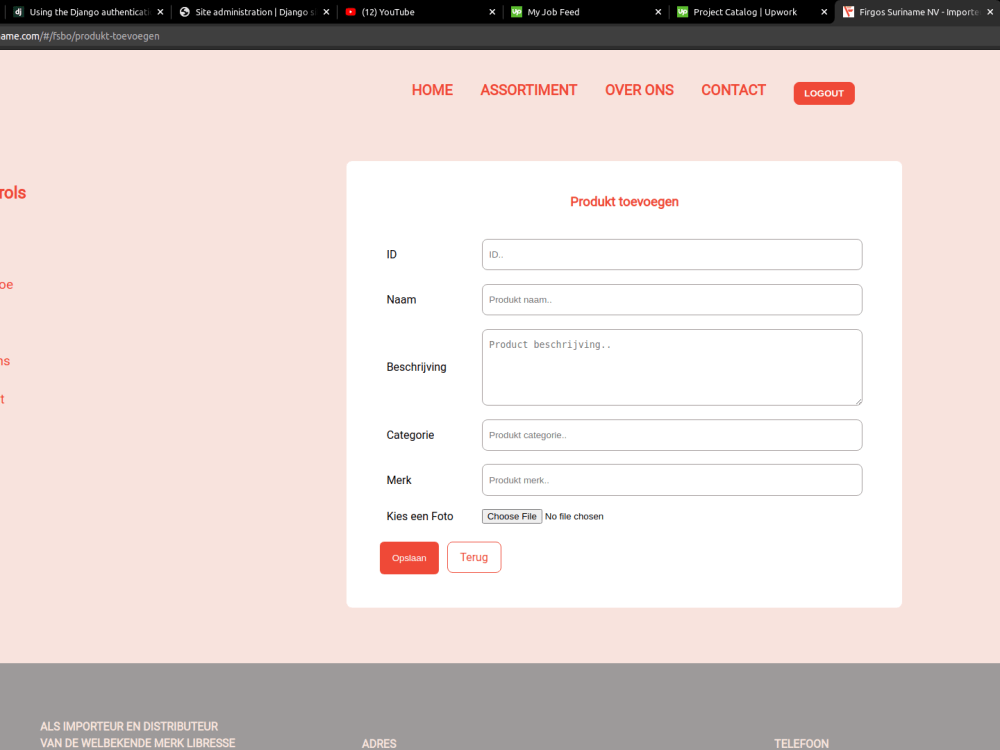
Task: Click the Produkt toevoegen heading
Action: click(x=624, y=202)
